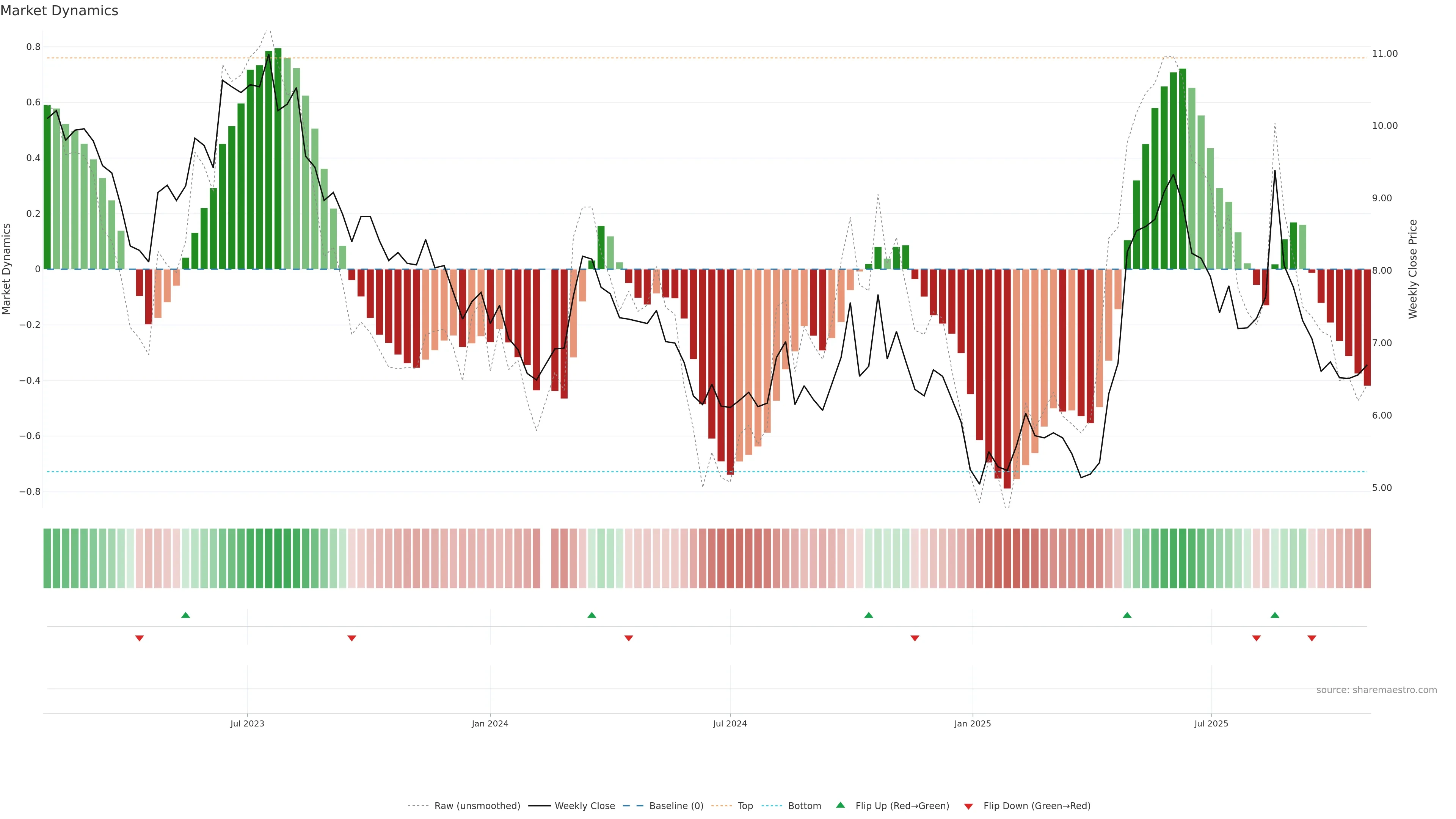Click the Top legend entry
Viewport: 1456px width, 819px height.
pyautogui.click(x=745, y=806)
